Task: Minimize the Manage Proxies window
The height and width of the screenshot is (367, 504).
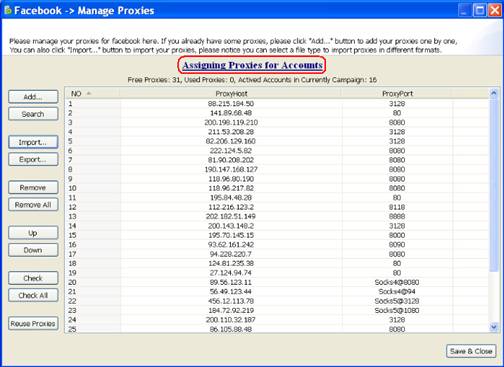Action: [464, 10]
